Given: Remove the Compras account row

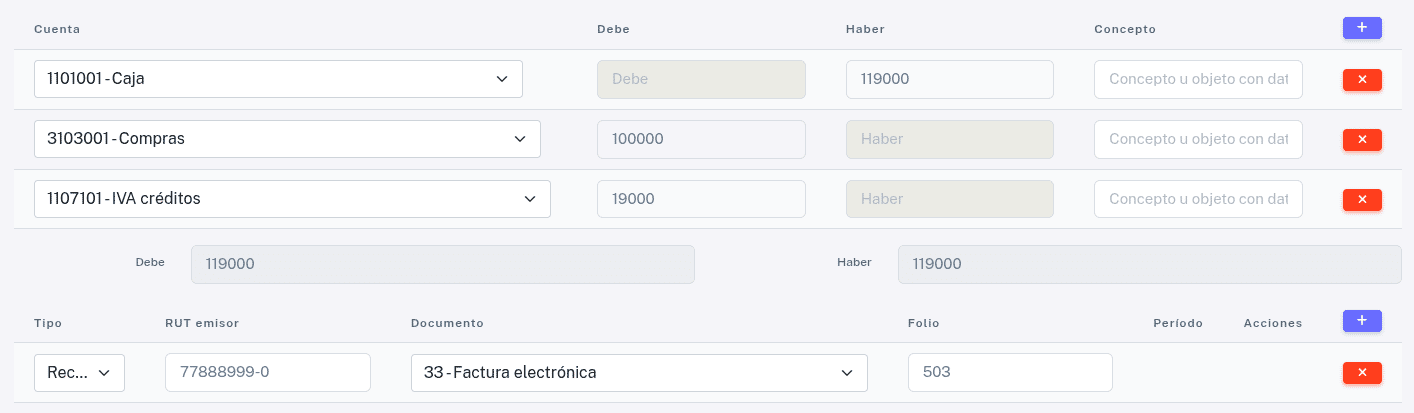Looking at the screenshot, I should tap(1361, 139).
